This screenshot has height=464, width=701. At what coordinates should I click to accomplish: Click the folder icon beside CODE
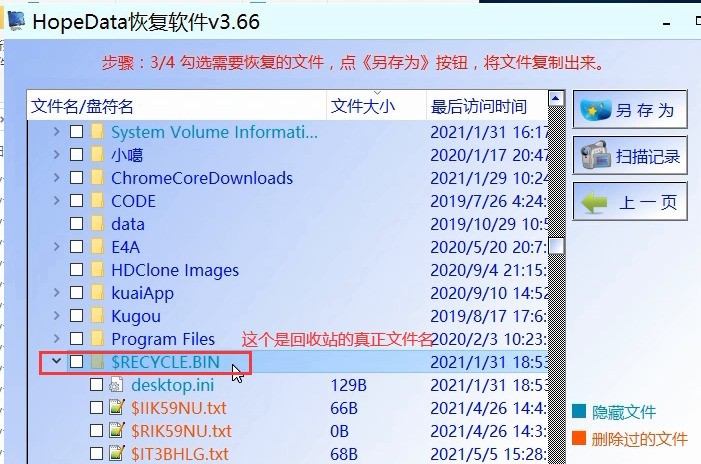point(97,201)
